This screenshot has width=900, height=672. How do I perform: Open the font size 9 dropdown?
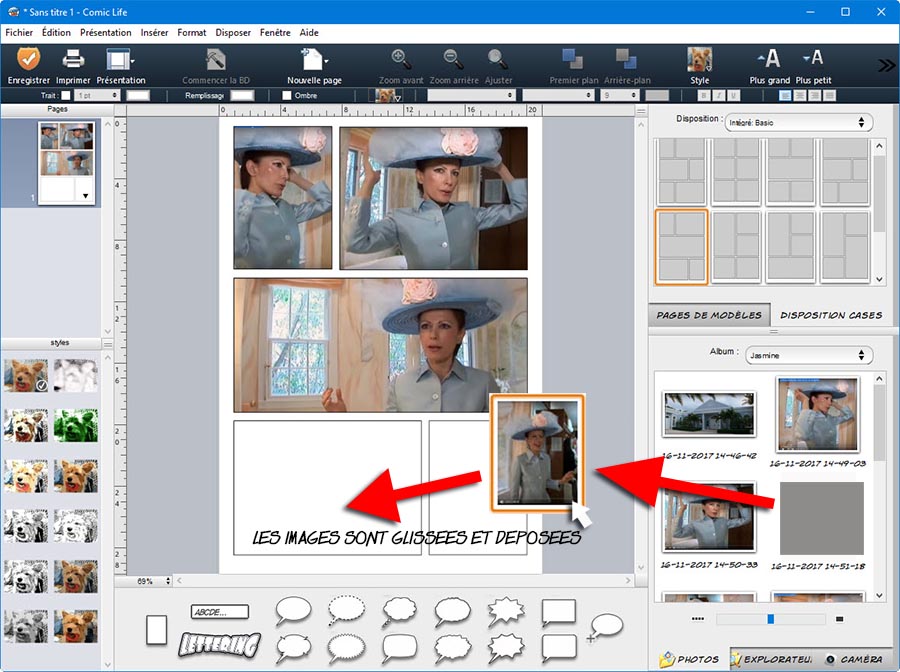pos(620,95)
